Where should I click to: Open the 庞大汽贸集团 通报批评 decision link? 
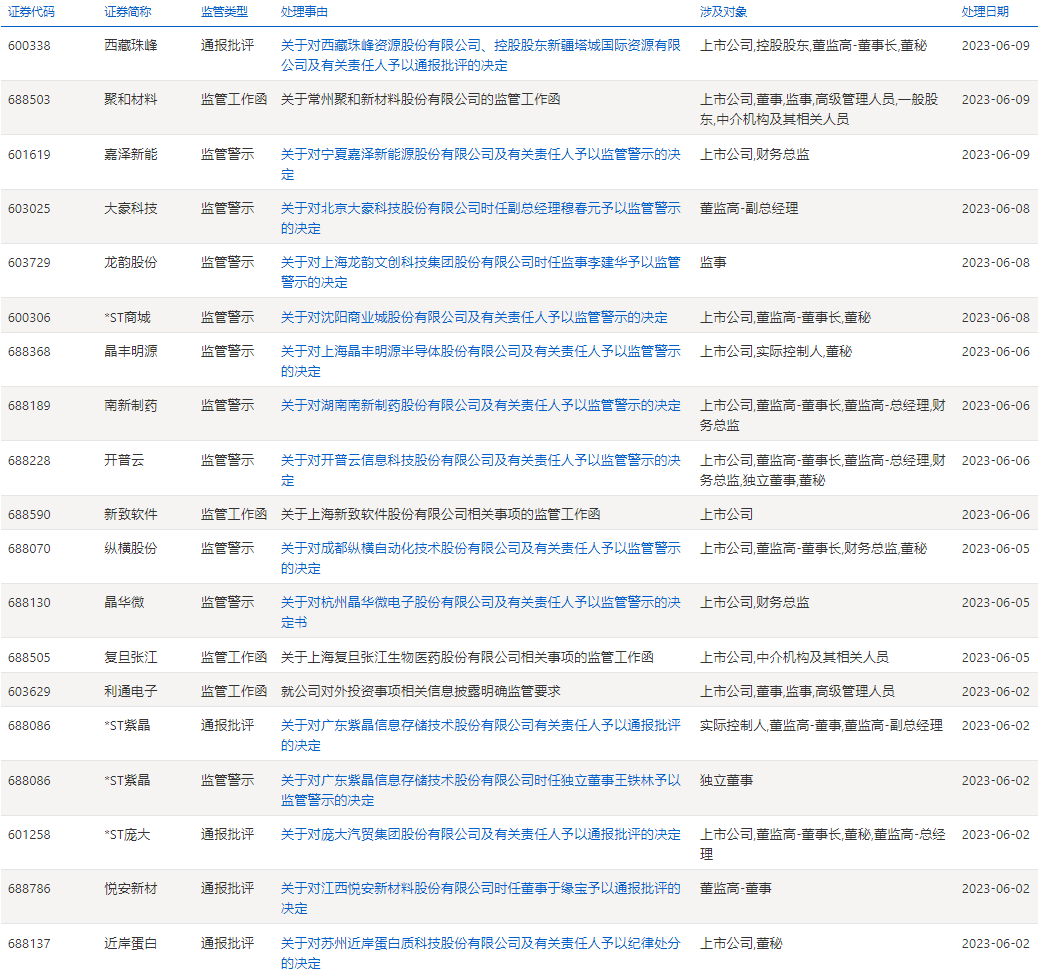[x=480, y=835]
